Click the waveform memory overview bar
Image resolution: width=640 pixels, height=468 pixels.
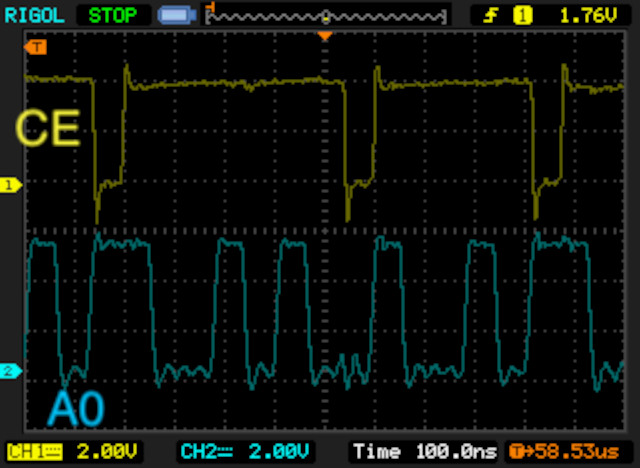[326, 17]
